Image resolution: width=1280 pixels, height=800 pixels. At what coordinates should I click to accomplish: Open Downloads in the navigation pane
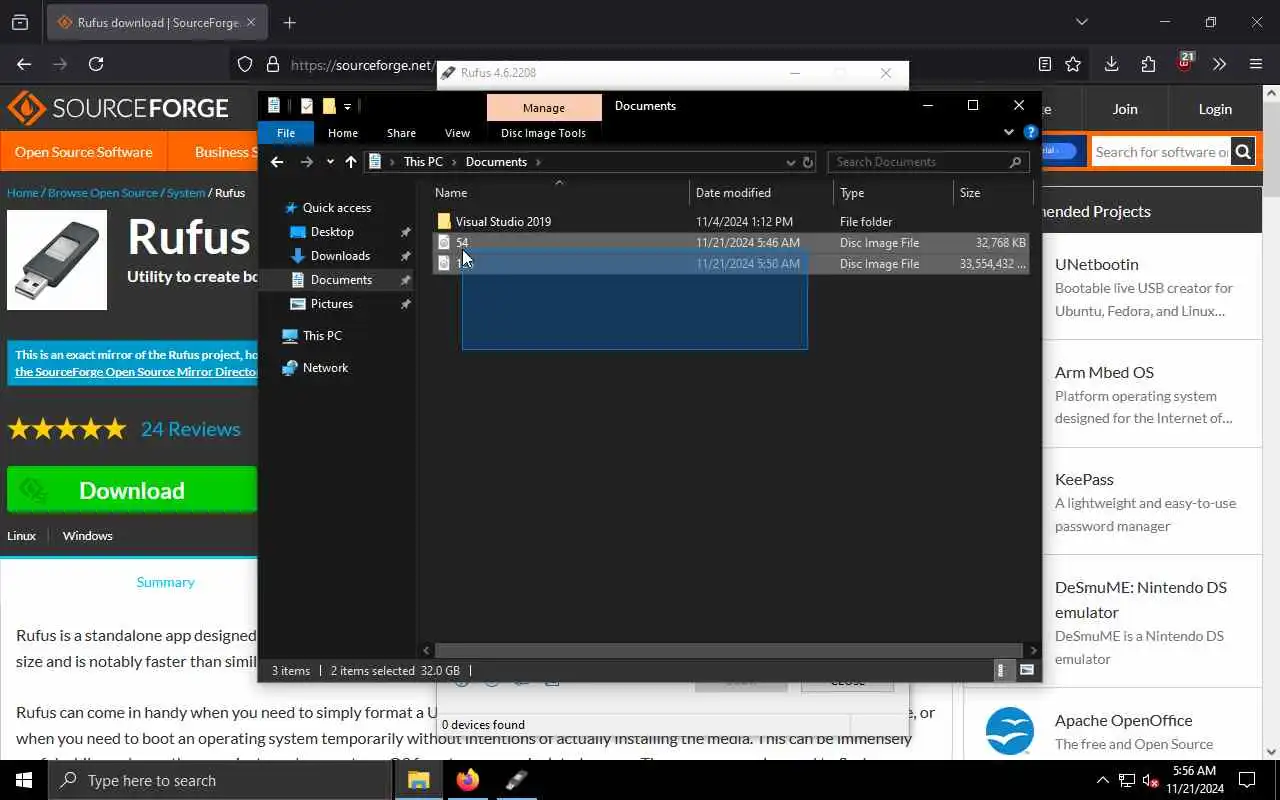tap(340, 256)
